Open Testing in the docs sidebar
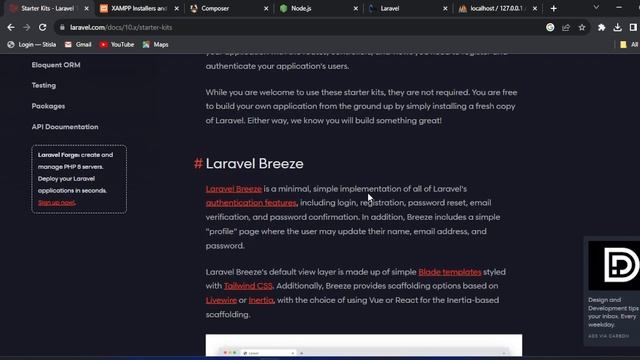This screenshot has height=360, width=640. (44, 85)
